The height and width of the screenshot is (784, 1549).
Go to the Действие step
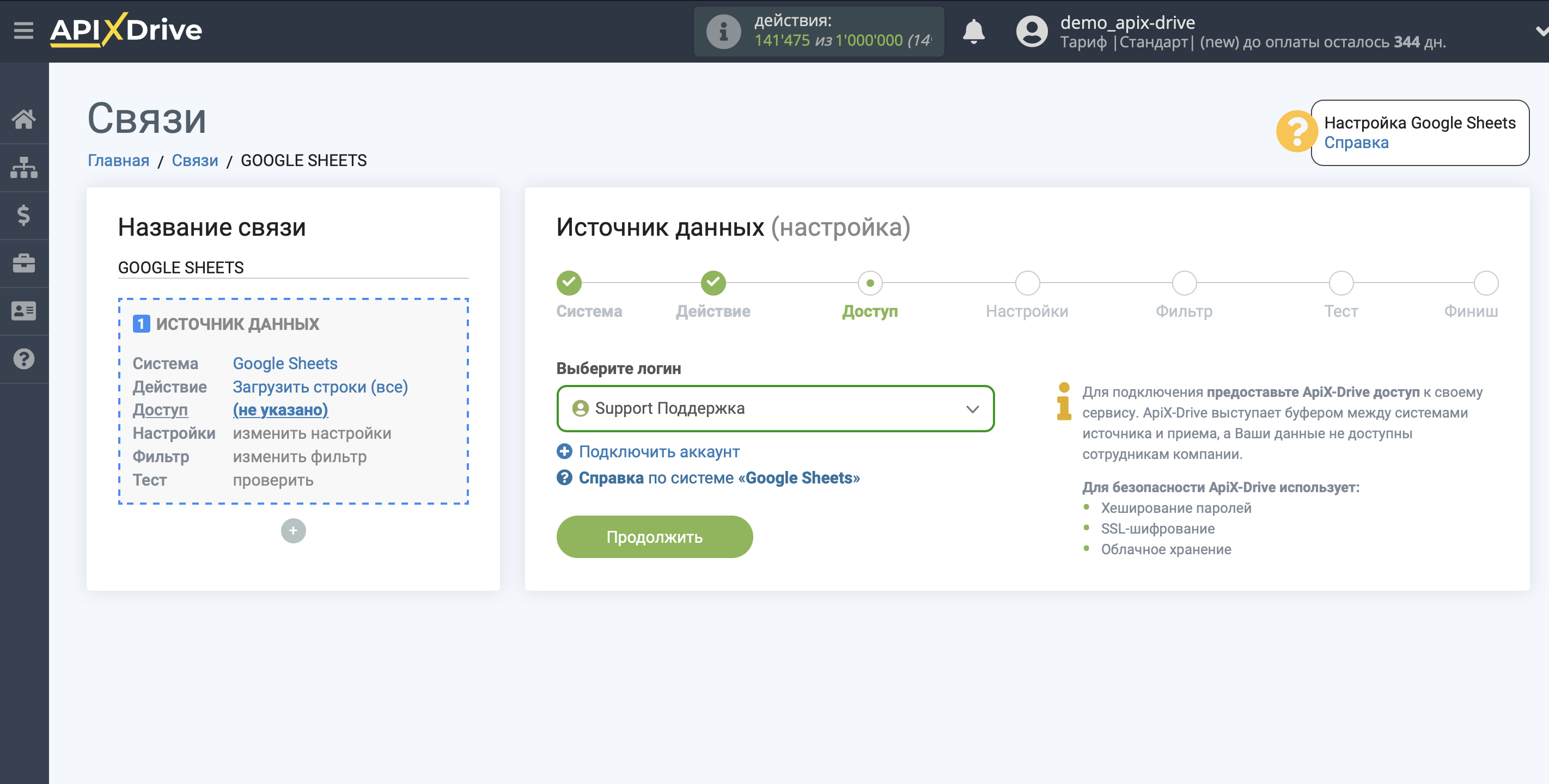pyautogui.click(x=713, y=283)
